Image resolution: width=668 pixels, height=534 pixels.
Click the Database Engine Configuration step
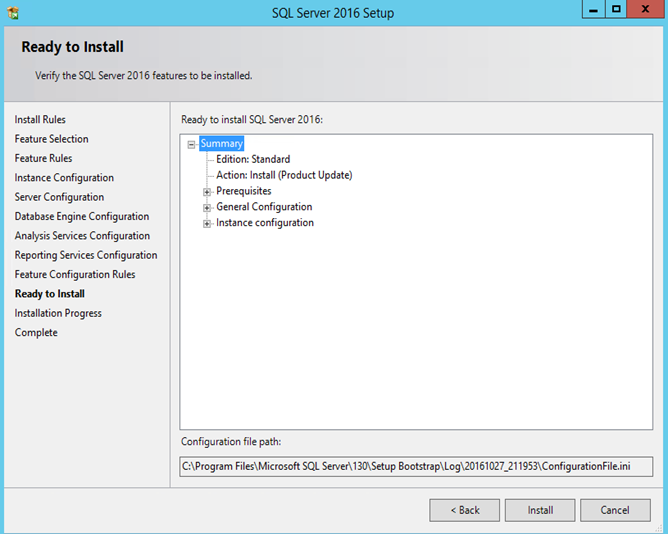[82, 216]
